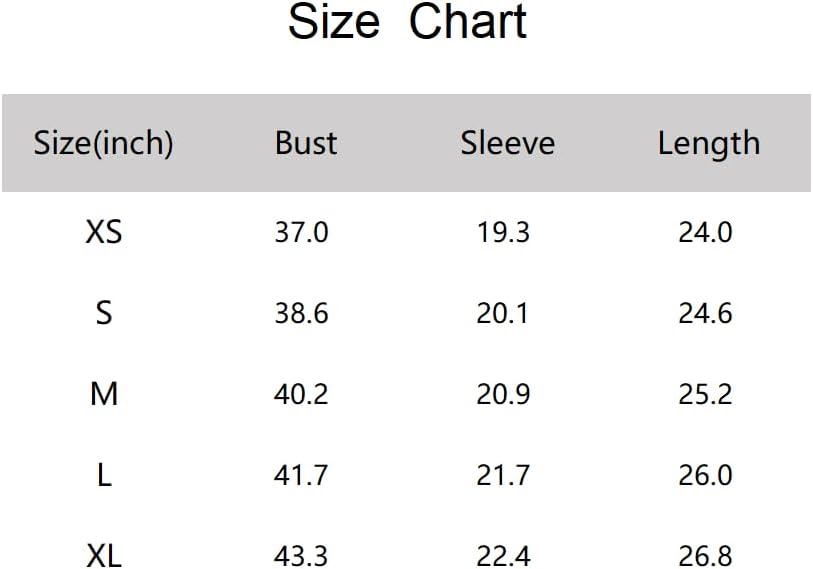Click the Length column header

[x=708, y=144]
